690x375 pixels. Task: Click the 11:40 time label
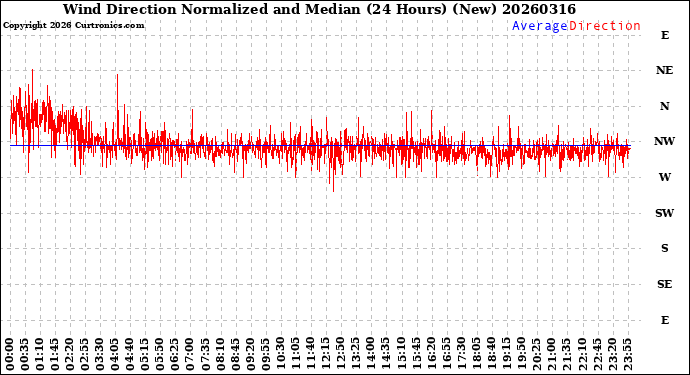coord(312,354)
